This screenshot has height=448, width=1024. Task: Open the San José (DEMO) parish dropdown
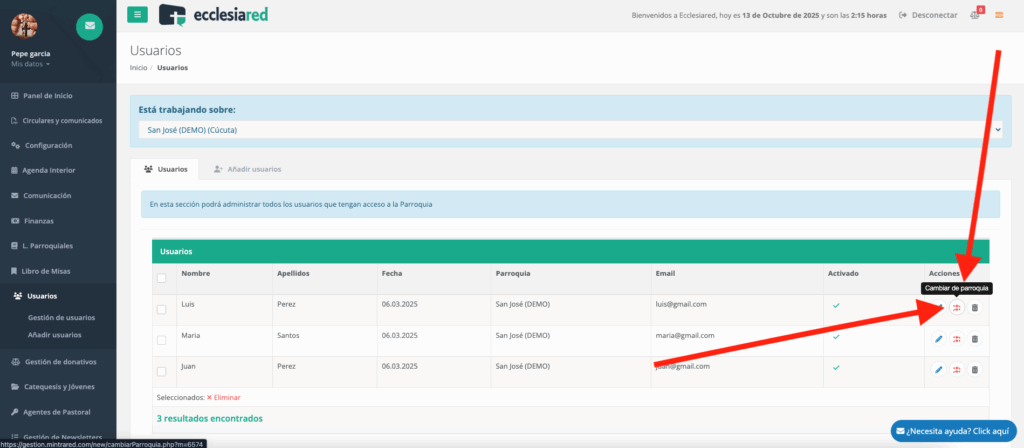(x=569, y=129)
